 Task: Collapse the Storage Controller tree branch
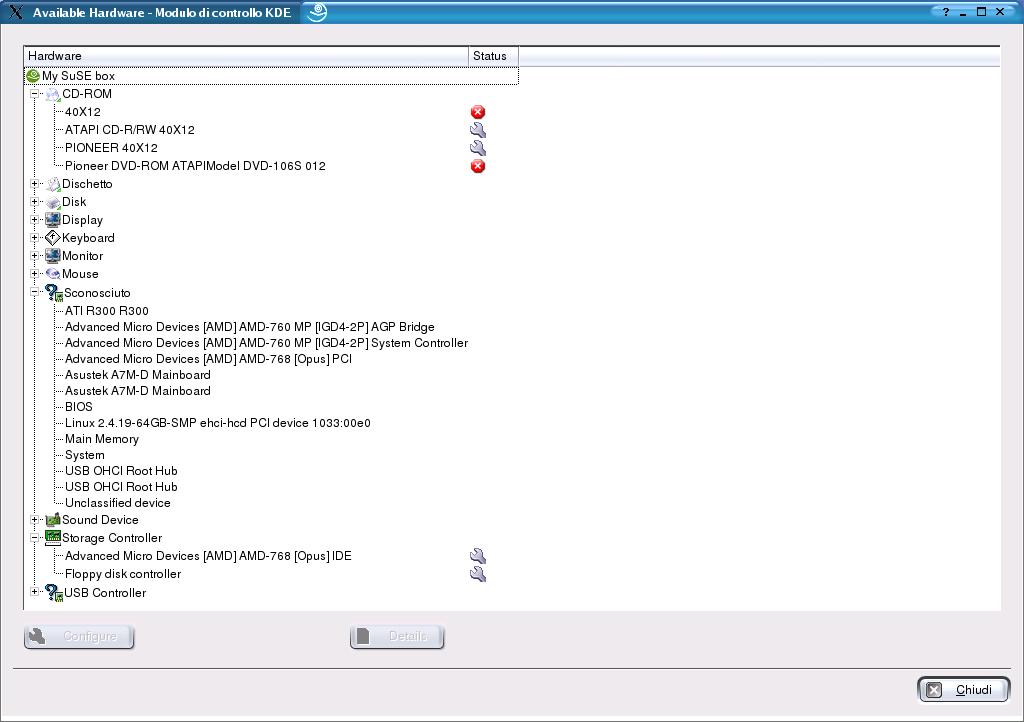coord(35,538)
